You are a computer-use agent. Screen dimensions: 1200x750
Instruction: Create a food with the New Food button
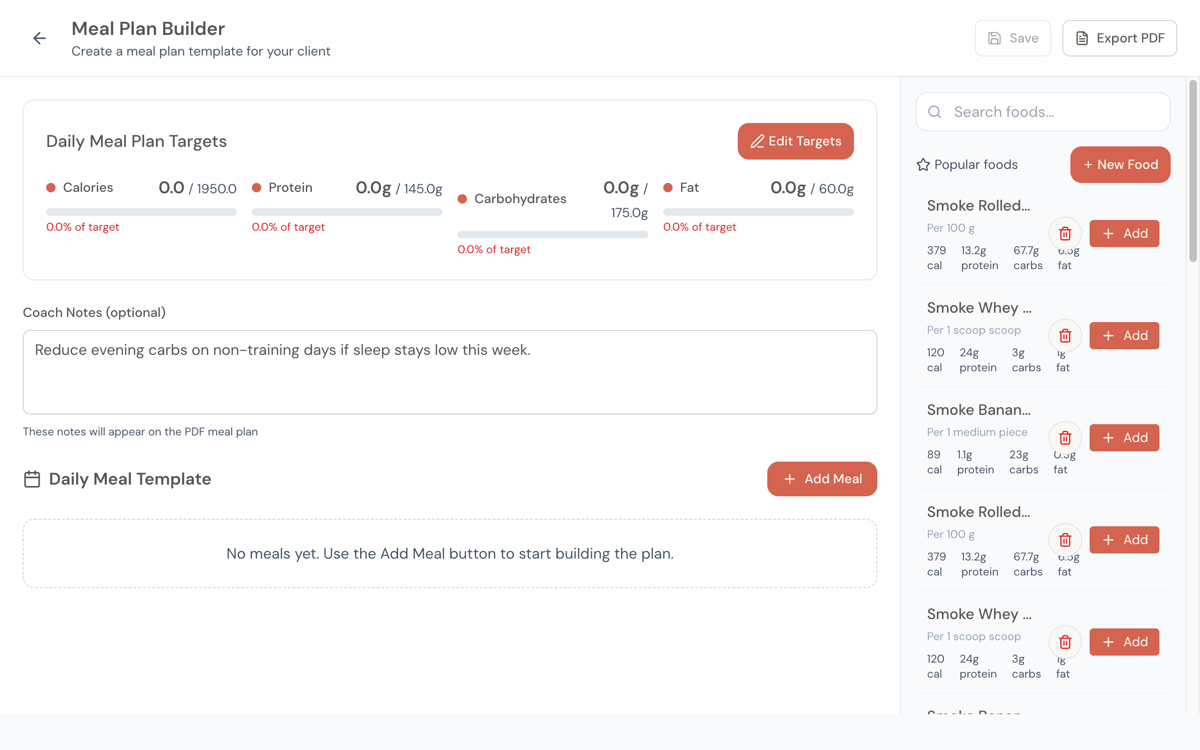click(1120, 164)
